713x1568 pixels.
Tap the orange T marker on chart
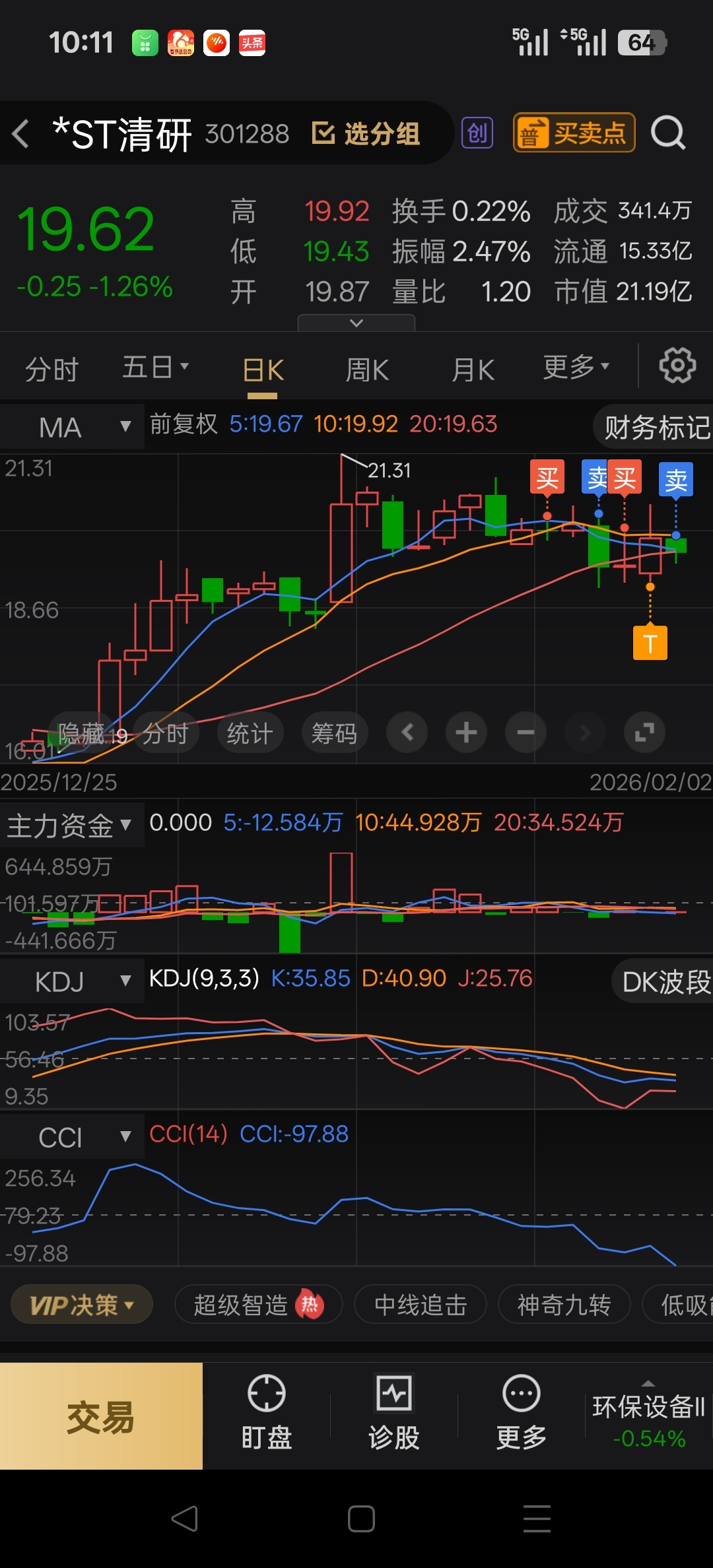[650, 643]
